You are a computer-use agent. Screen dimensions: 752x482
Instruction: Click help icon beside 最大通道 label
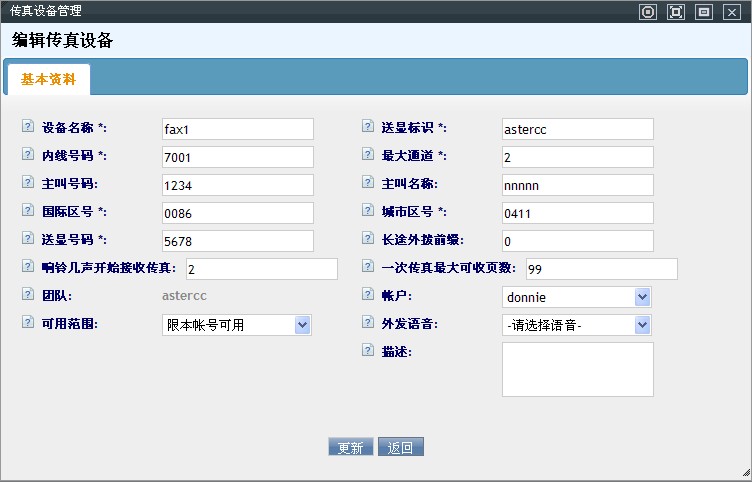(367, 156)
